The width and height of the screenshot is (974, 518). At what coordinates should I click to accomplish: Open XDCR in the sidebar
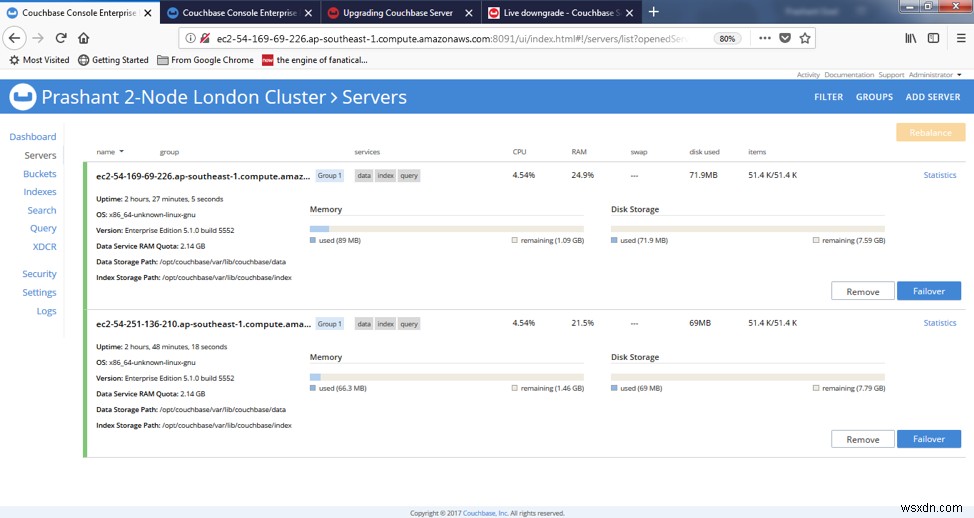tap(44, 247)
